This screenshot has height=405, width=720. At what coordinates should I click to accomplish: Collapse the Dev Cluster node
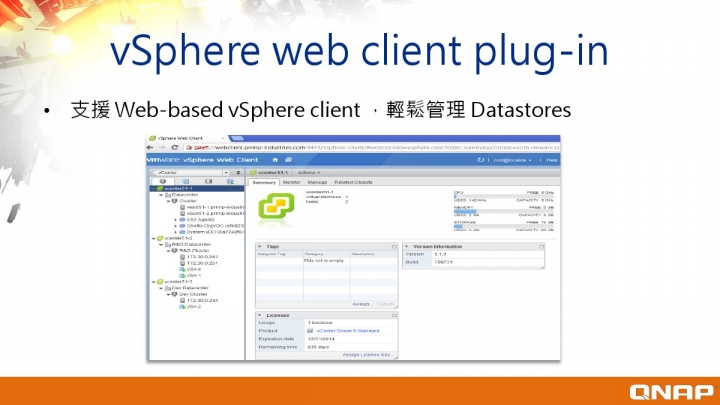point(168,294)
